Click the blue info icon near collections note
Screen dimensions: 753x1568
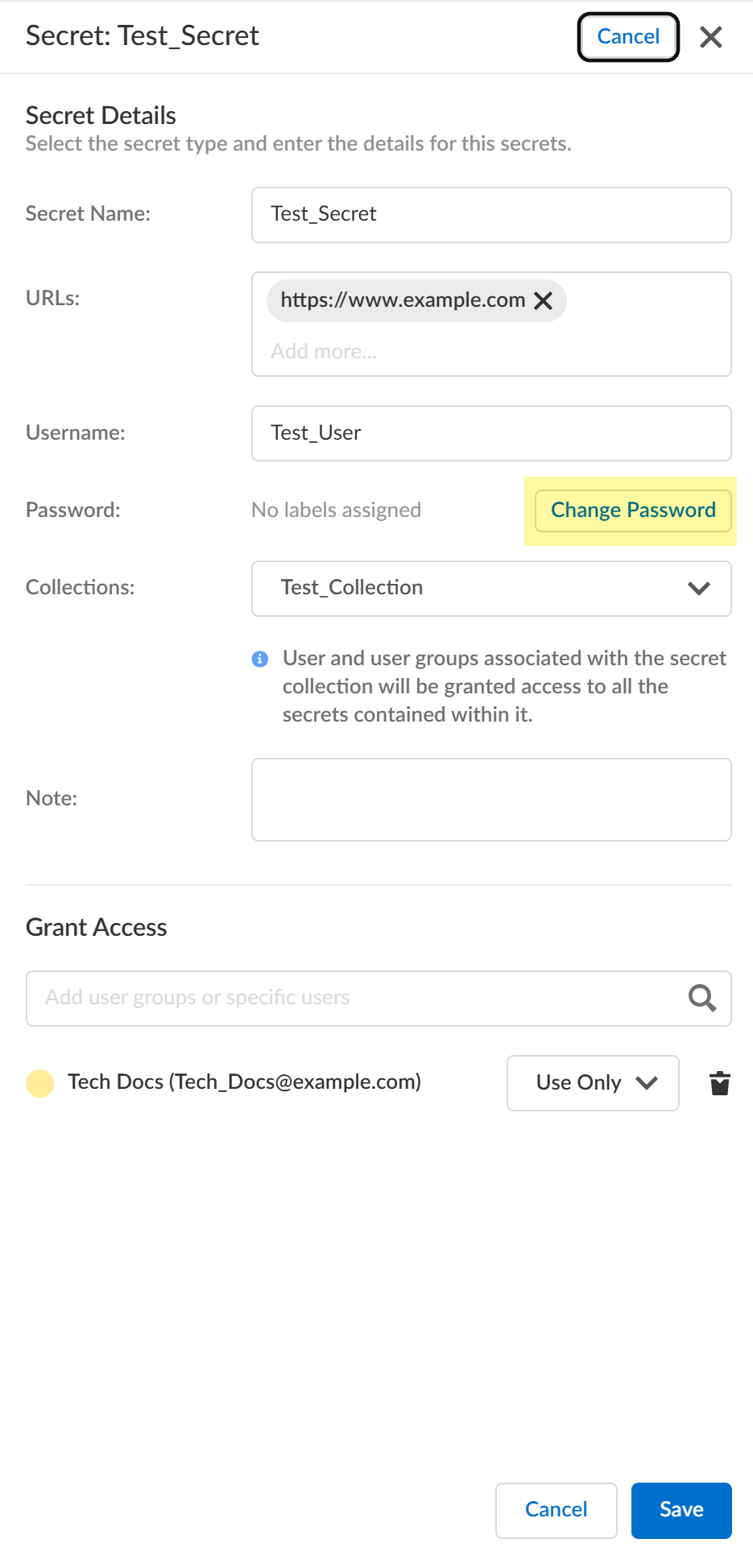pos(260,659)
